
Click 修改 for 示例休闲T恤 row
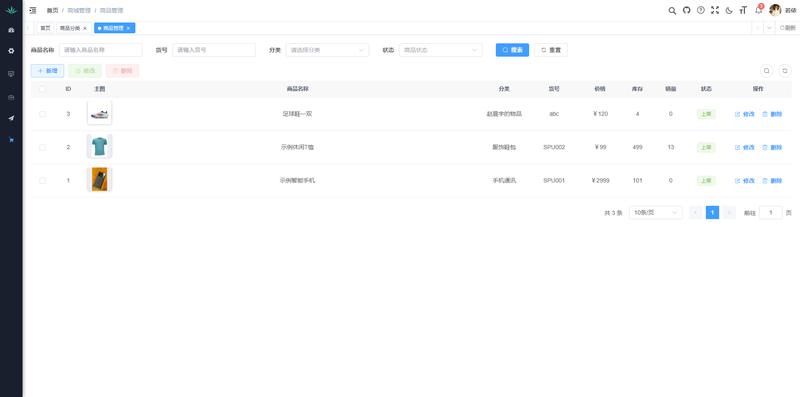(745, 147)
